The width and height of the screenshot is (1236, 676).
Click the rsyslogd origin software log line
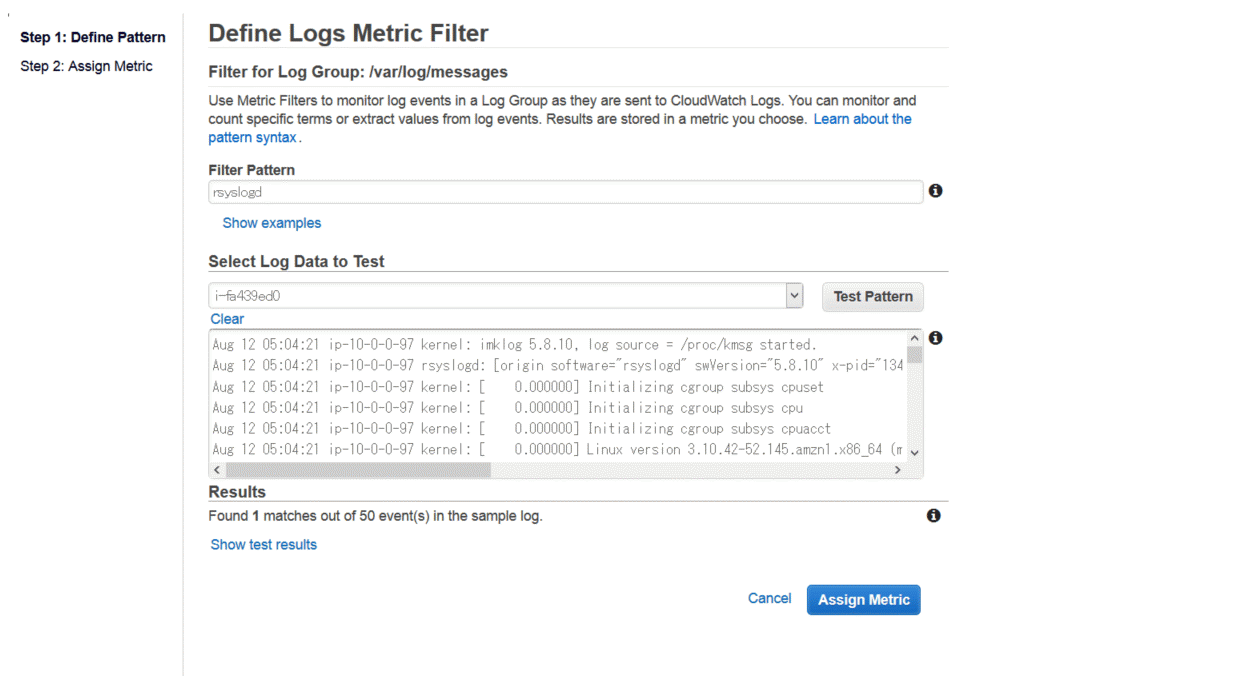tap(558, 366)
